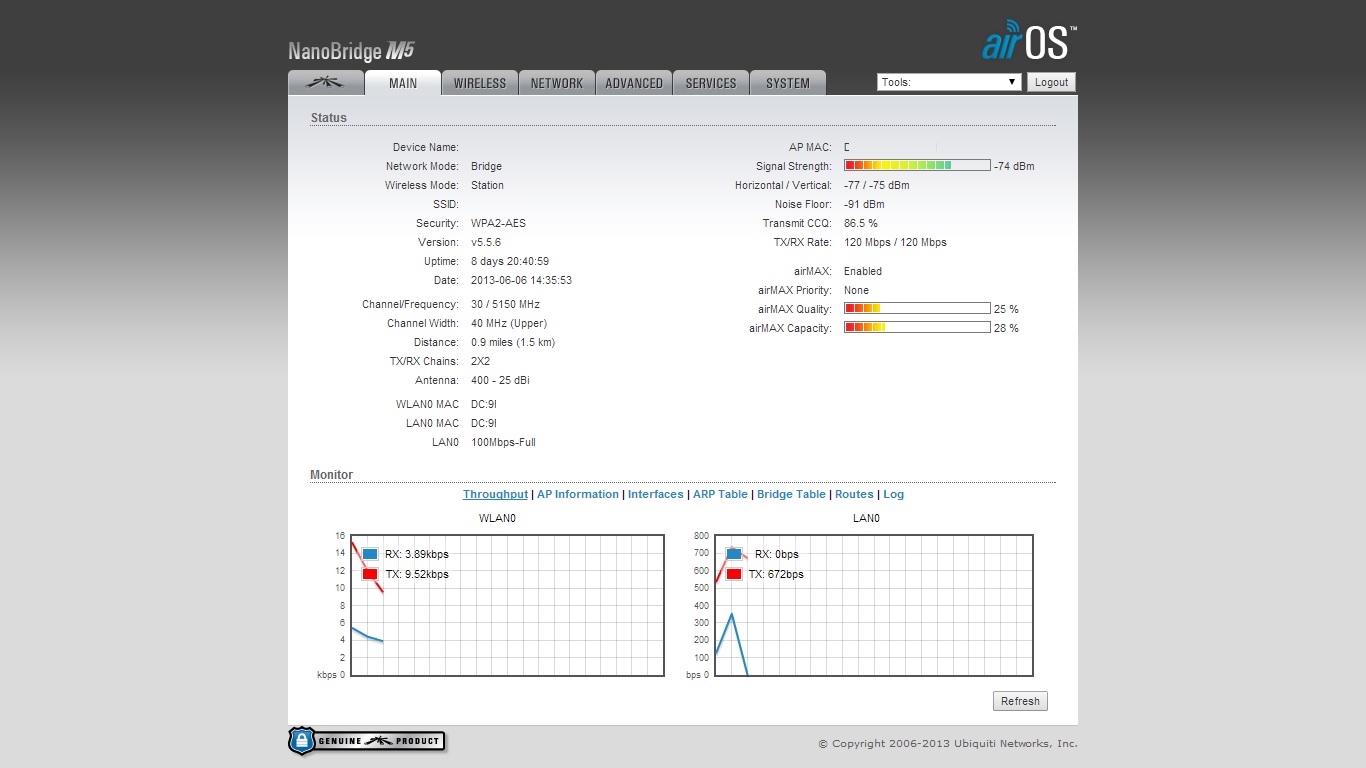Screen dimensions: 1366x768
Task: Open the Bridge Table link
Action: click(x=791, y=494)
